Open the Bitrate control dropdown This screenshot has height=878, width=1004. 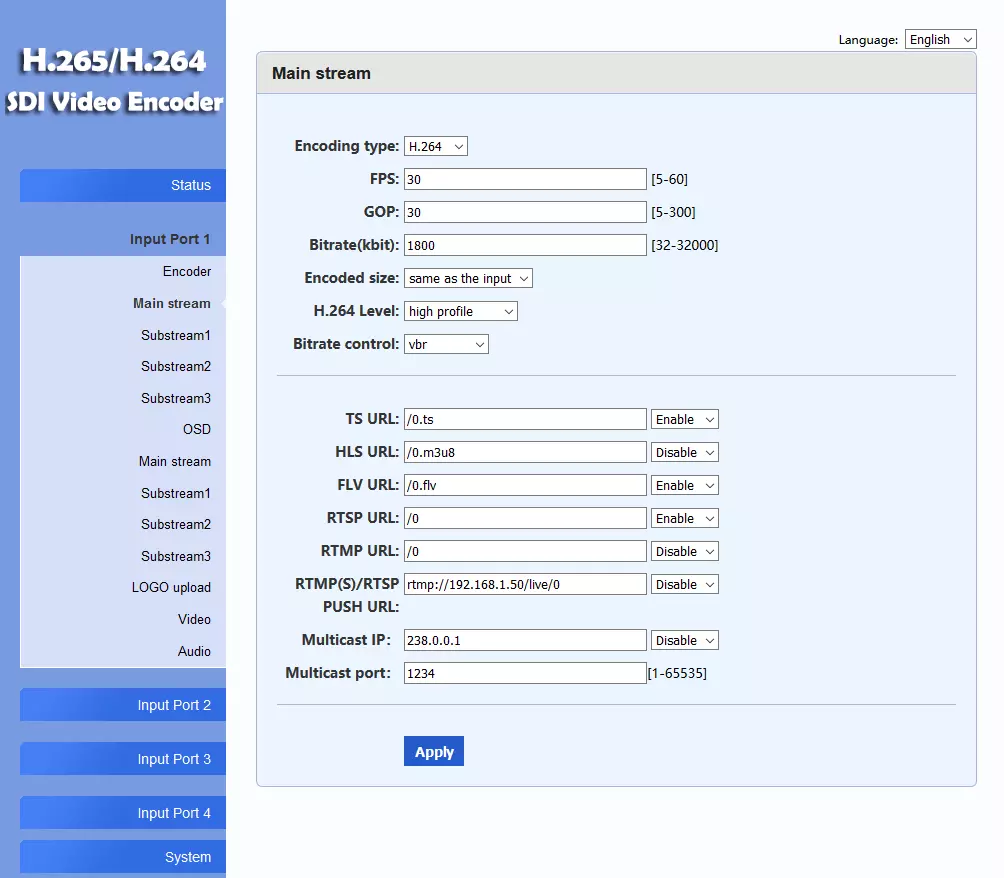446,344
